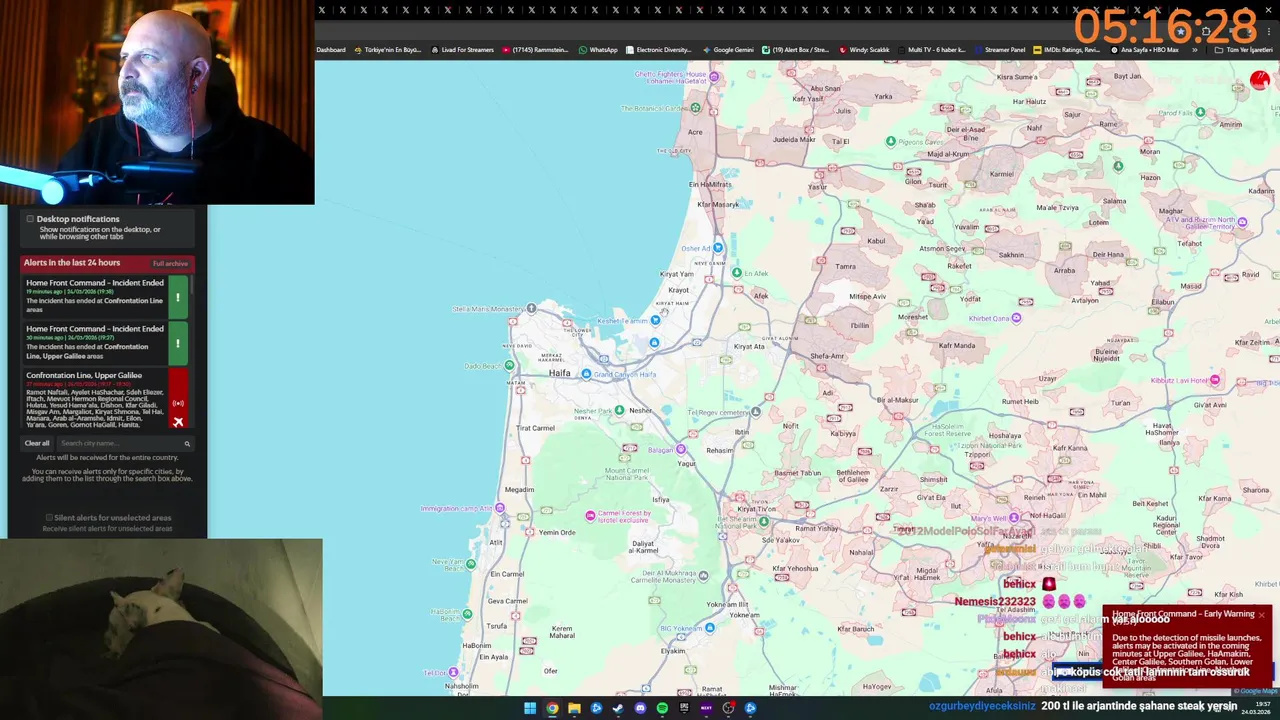Click the Shefa-Amr label on map
Image resolution: width=1280 pixels, height=720 pixels.
pos(827,356)
